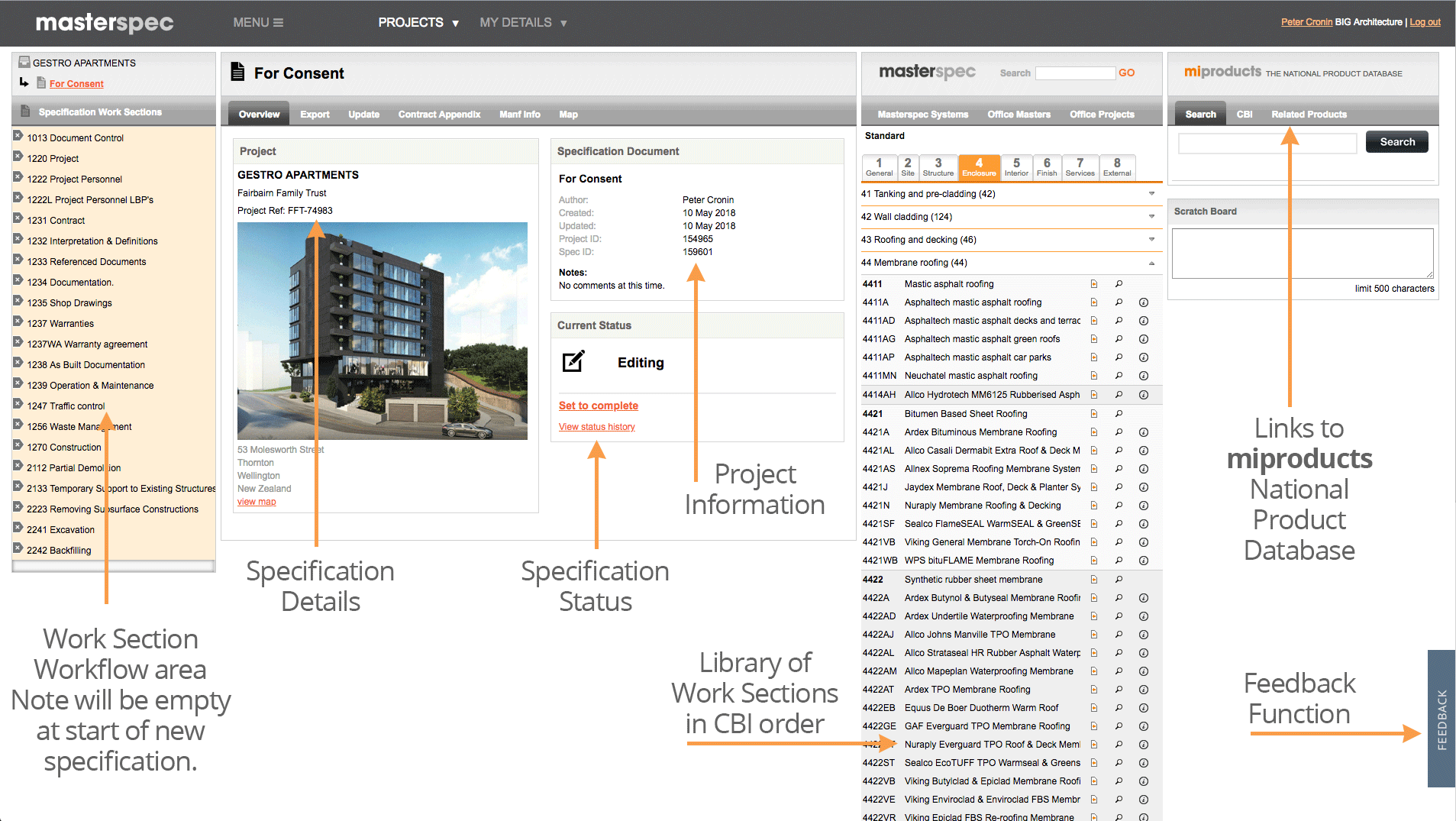Select the 5 Interior category tab

[x=1015, y=166]
